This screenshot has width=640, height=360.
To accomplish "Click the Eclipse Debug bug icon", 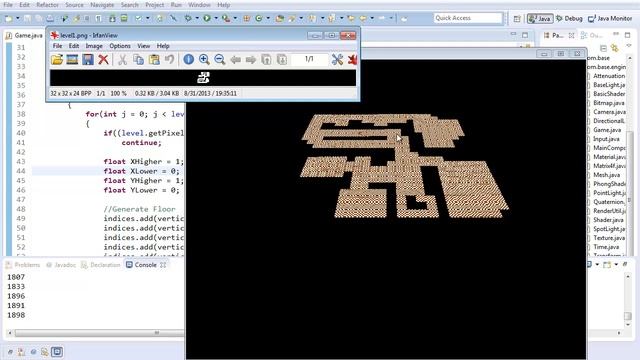I will click(188, 18).
